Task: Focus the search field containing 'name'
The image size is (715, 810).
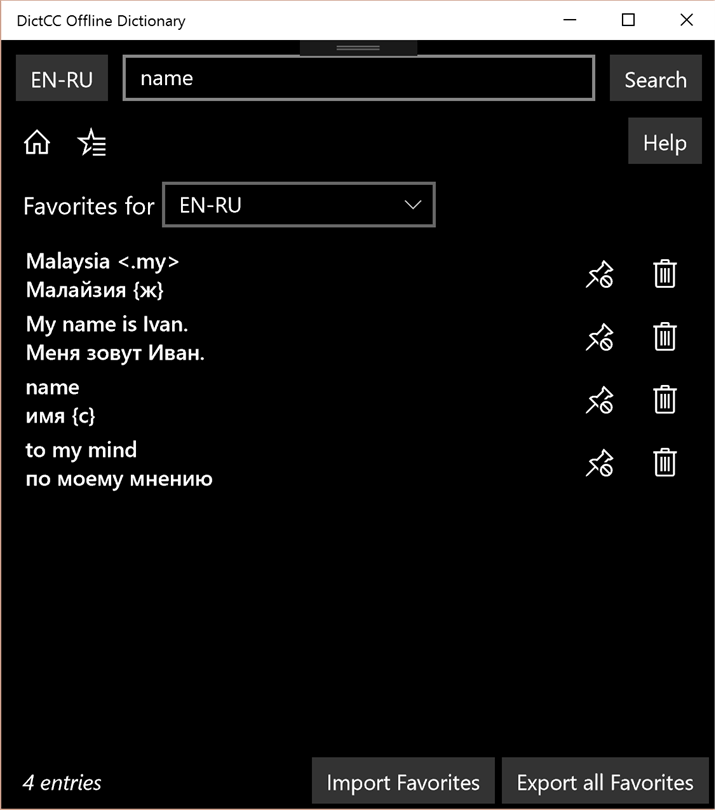Action: (358, 78)
